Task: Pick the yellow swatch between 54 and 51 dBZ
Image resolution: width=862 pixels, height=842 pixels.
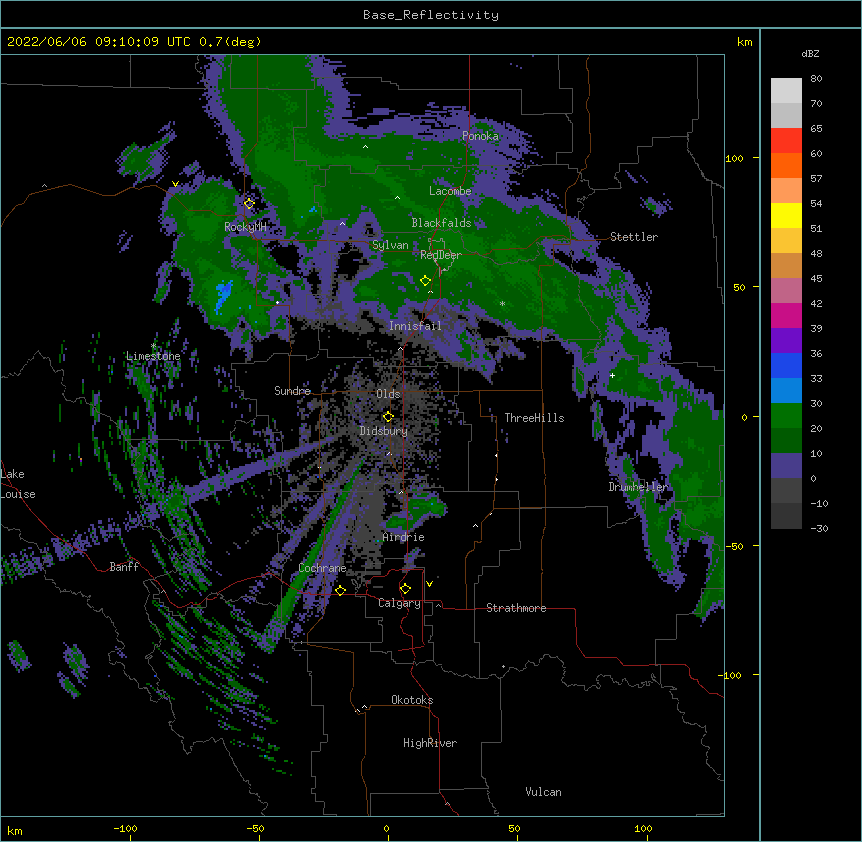Action: click(786, 215)
